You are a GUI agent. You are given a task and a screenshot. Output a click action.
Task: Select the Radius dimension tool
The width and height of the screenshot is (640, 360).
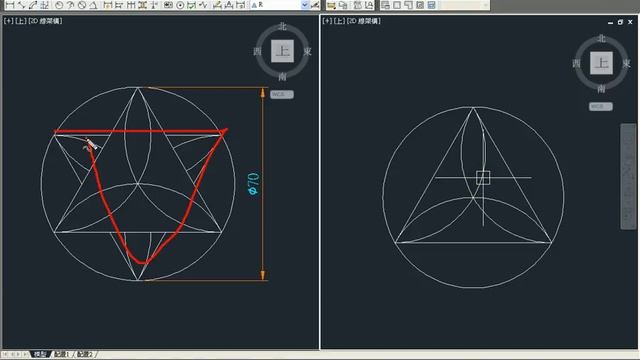pyautogui.click(x=59, y=5)
